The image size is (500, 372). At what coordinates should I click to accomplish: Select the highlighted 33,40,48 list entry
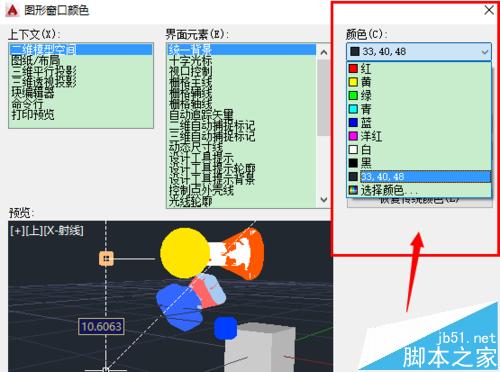(x=419, y=176)
